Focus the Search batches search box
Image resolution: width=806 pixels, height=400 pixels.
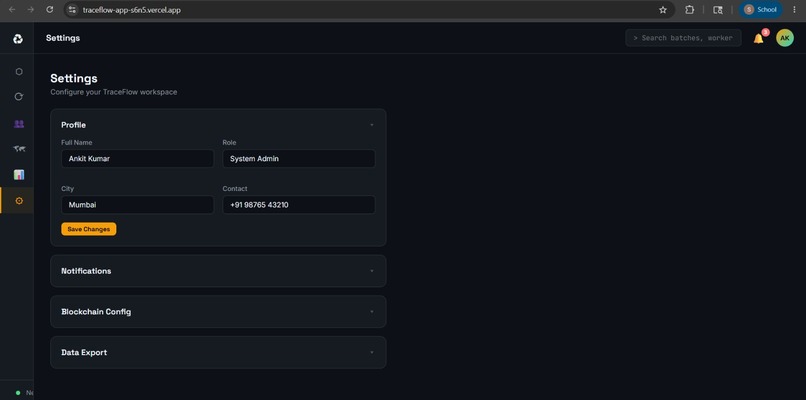683,38
